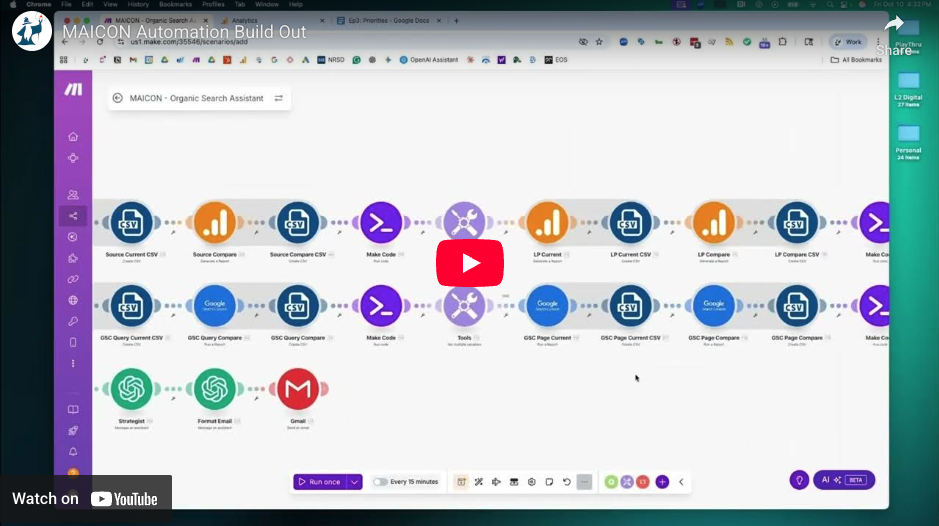Toggle Every 15 minutes scheduling switch
The image size is (939, 526).
[380, 482]
